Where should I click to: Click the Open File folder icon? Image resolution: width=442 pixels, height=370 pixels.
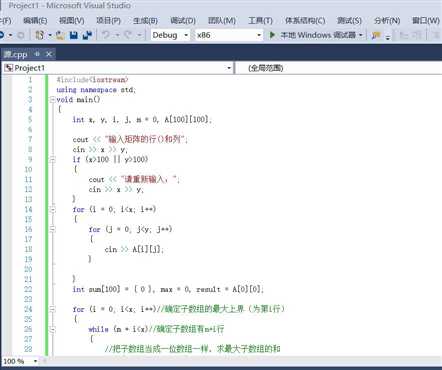pos(60,35)
